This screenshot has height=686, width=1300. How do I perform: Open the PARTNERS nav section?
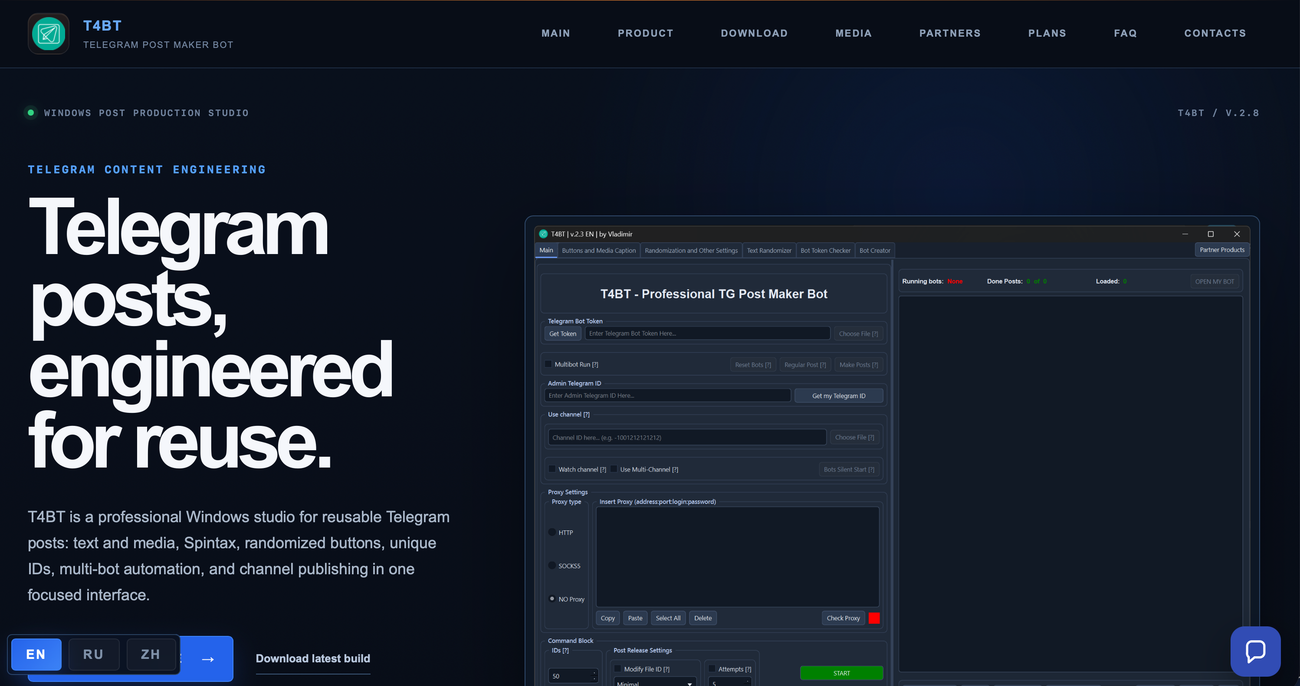[x=950, y=33]
